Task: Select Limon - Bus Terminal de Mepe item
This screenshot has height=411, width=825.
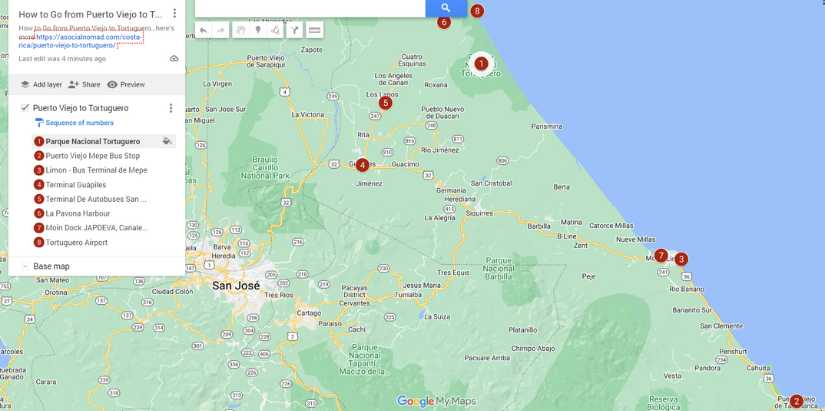Action: (x=96, y=170)
